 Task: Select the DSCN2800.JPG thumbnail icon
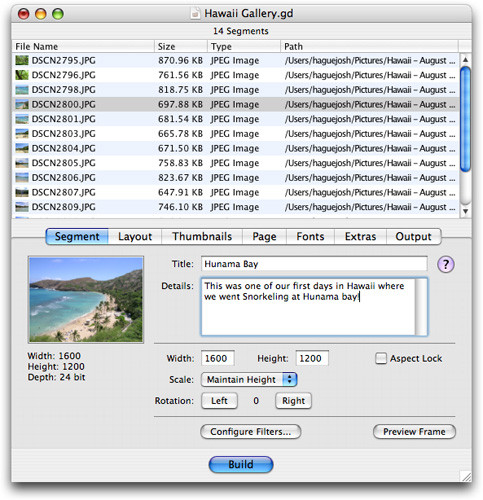[x=22, y=104]
